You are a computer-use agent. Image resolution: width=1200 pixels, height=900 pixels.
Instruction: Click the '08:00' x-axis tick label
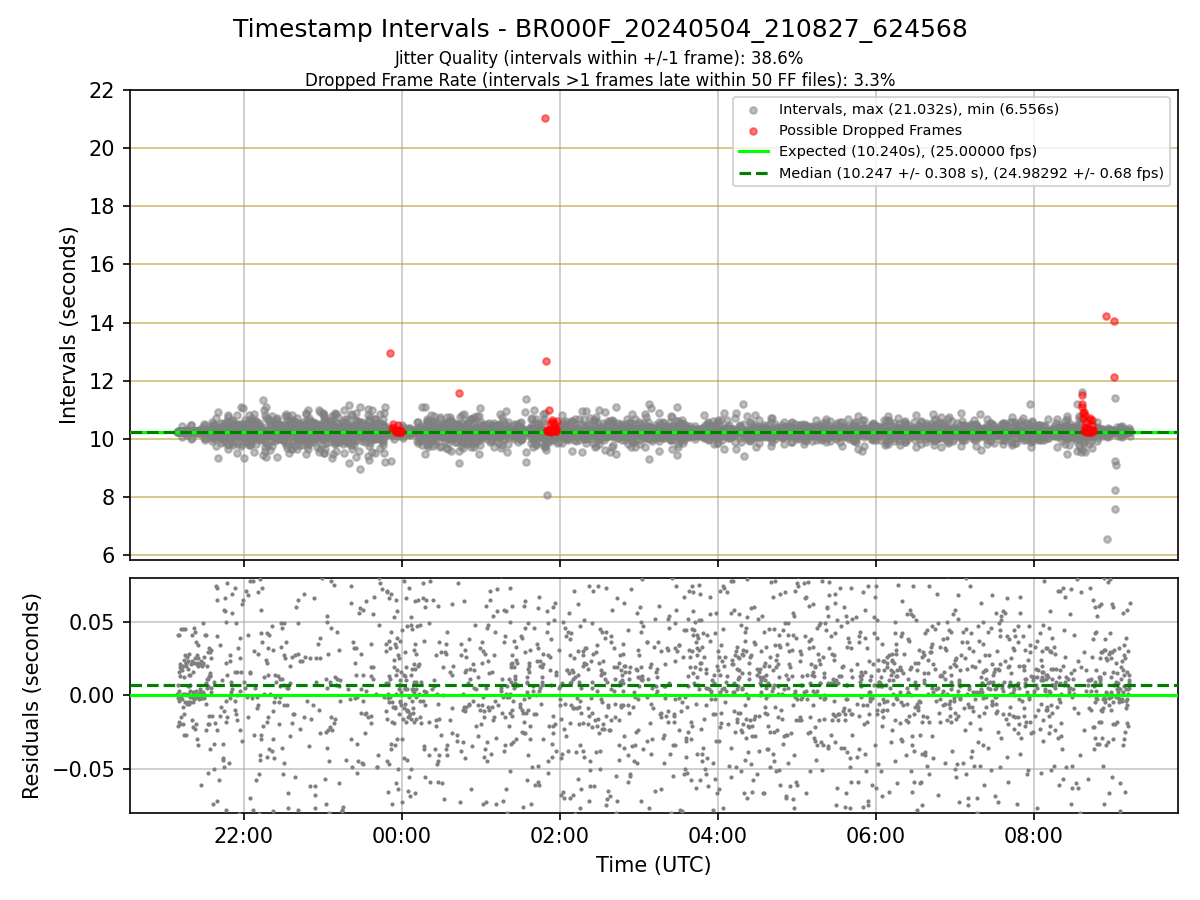pos(1034,836)
